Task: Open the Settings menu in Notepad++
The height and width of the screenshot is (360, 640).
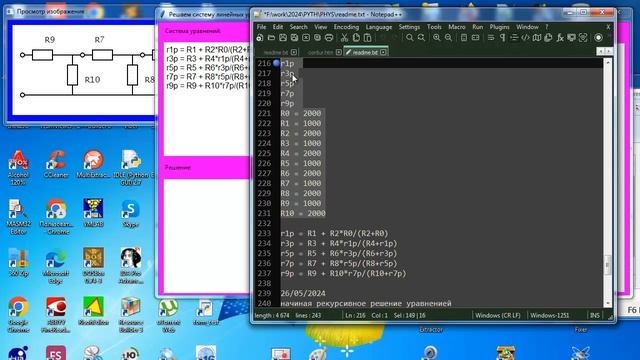Action: coord(409,27)
